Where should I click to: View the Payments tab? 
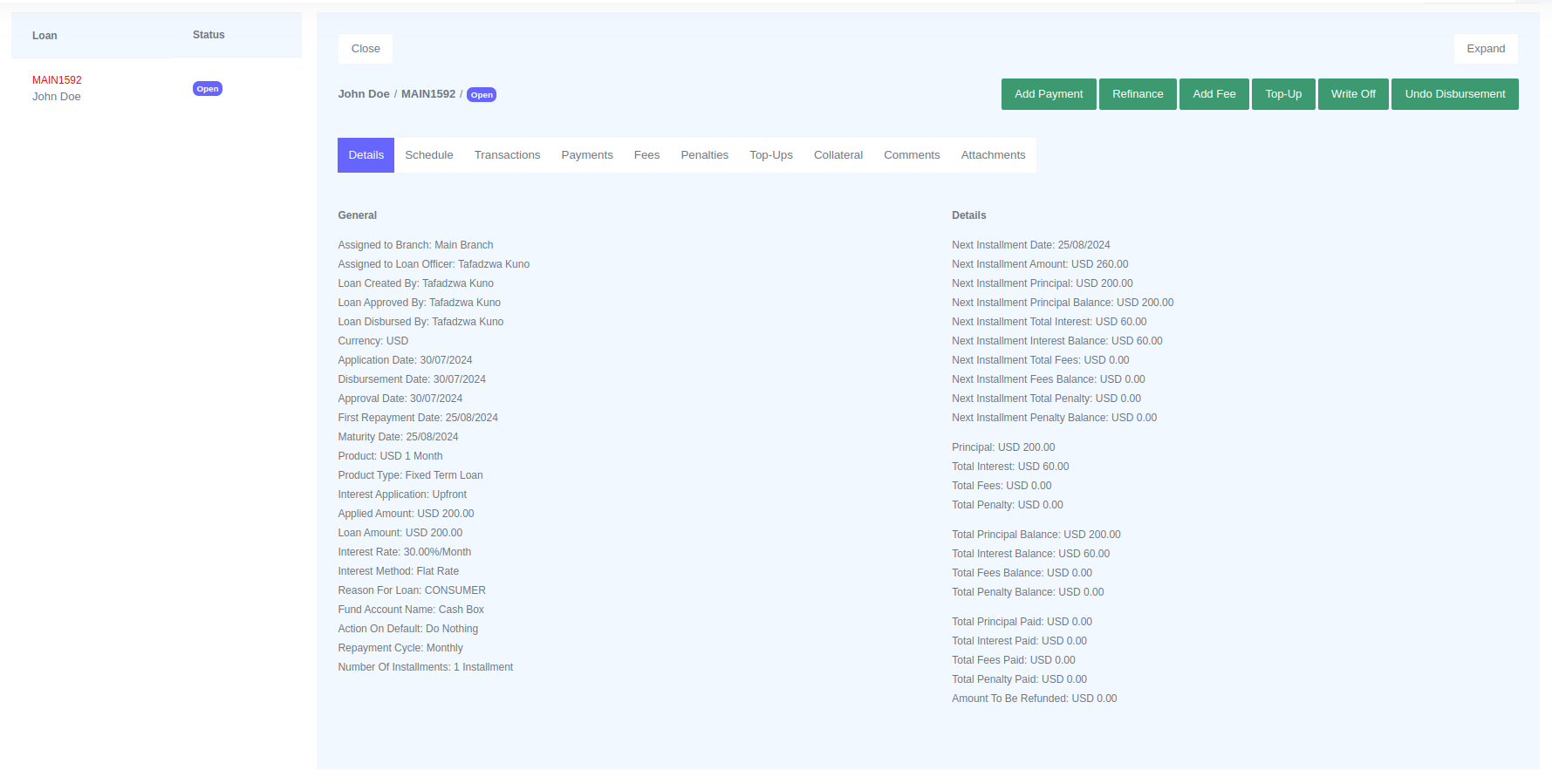(586, 155)
